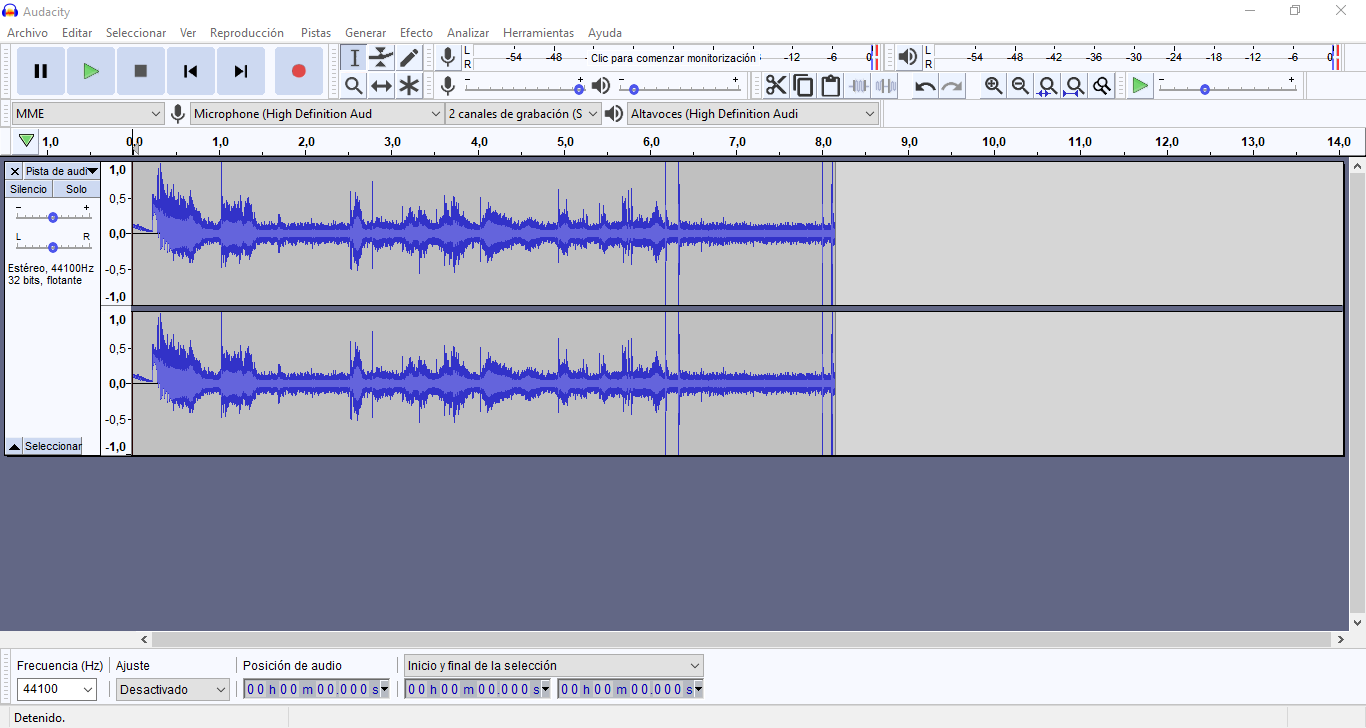This screenshot has width=1366, height=728.
Task: Click Fit selection to width icon
Action: [1047, 86]
